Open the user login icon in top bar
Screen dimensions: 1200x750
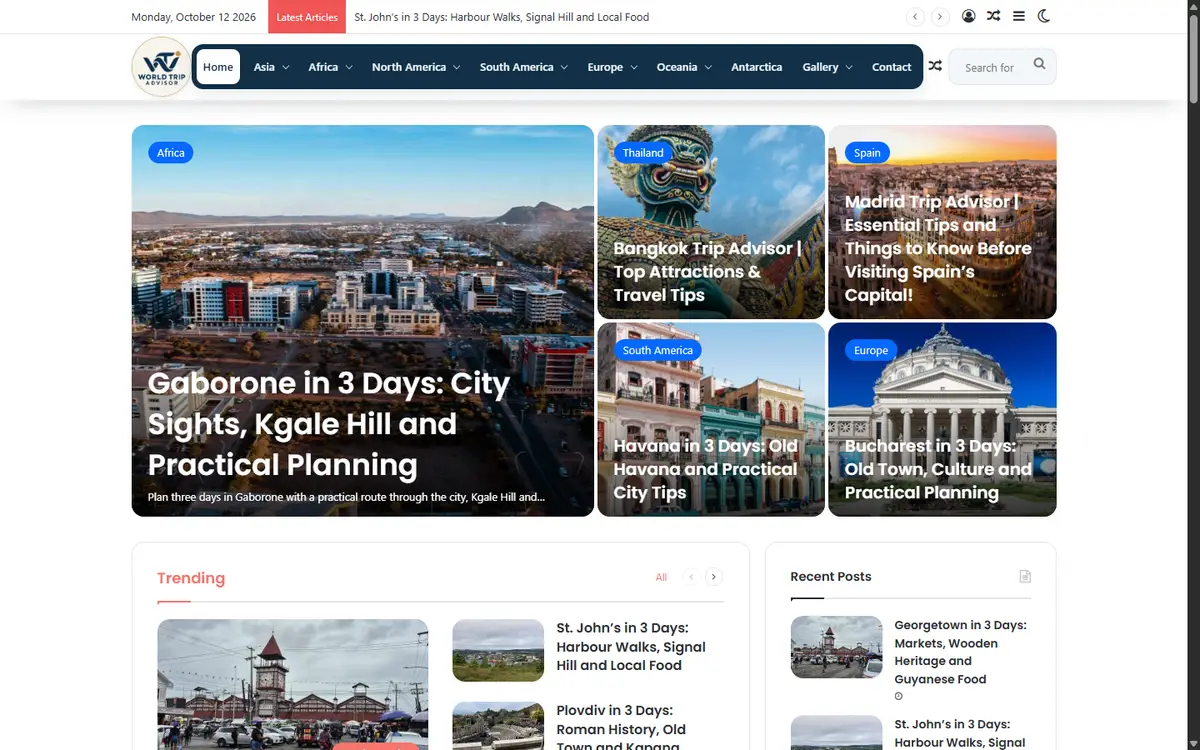click(x=969, y=16)
